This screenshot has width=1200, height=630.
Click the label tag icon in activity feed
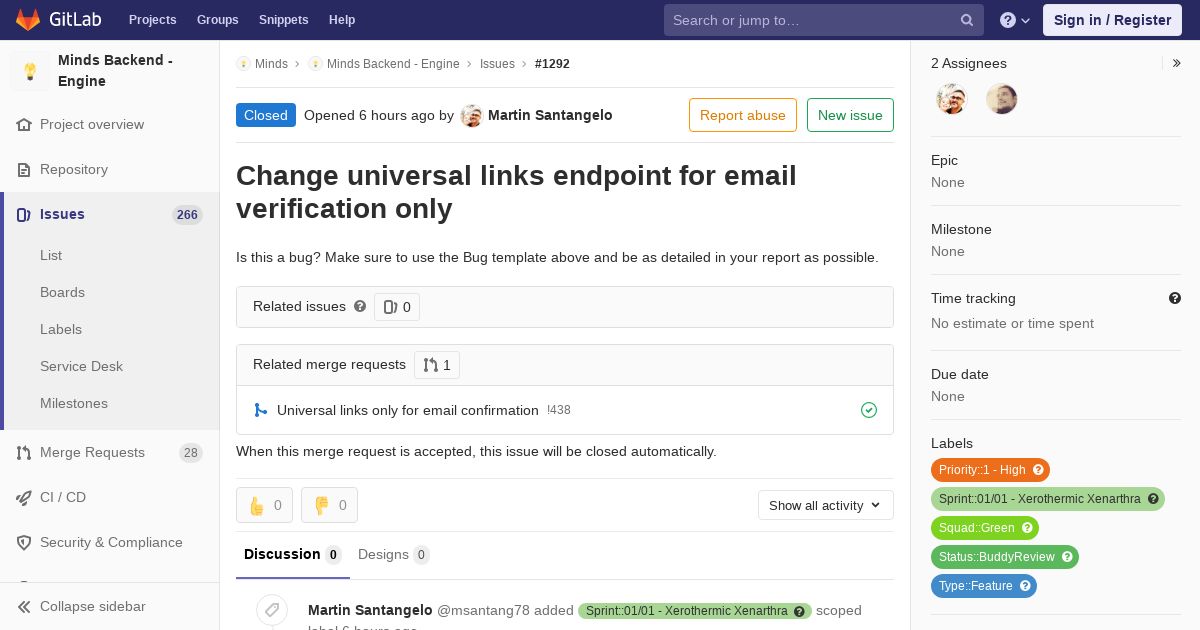point(272,610)
